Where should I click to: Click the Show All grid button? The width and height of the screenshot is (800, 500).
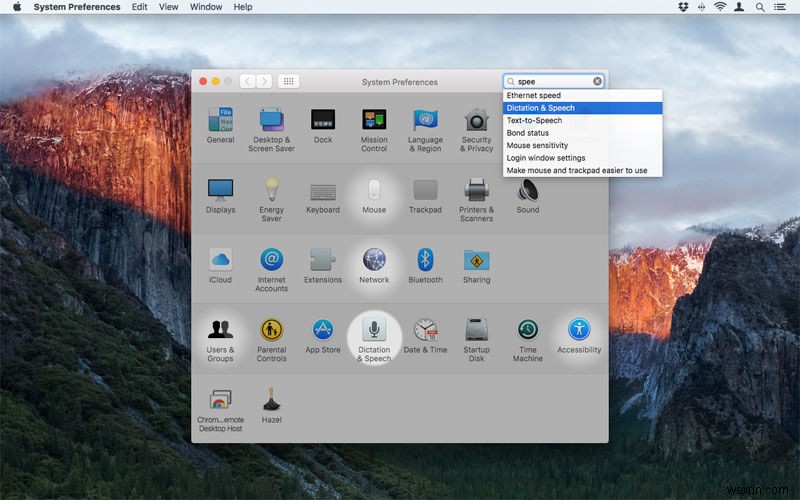pos(288,81)
